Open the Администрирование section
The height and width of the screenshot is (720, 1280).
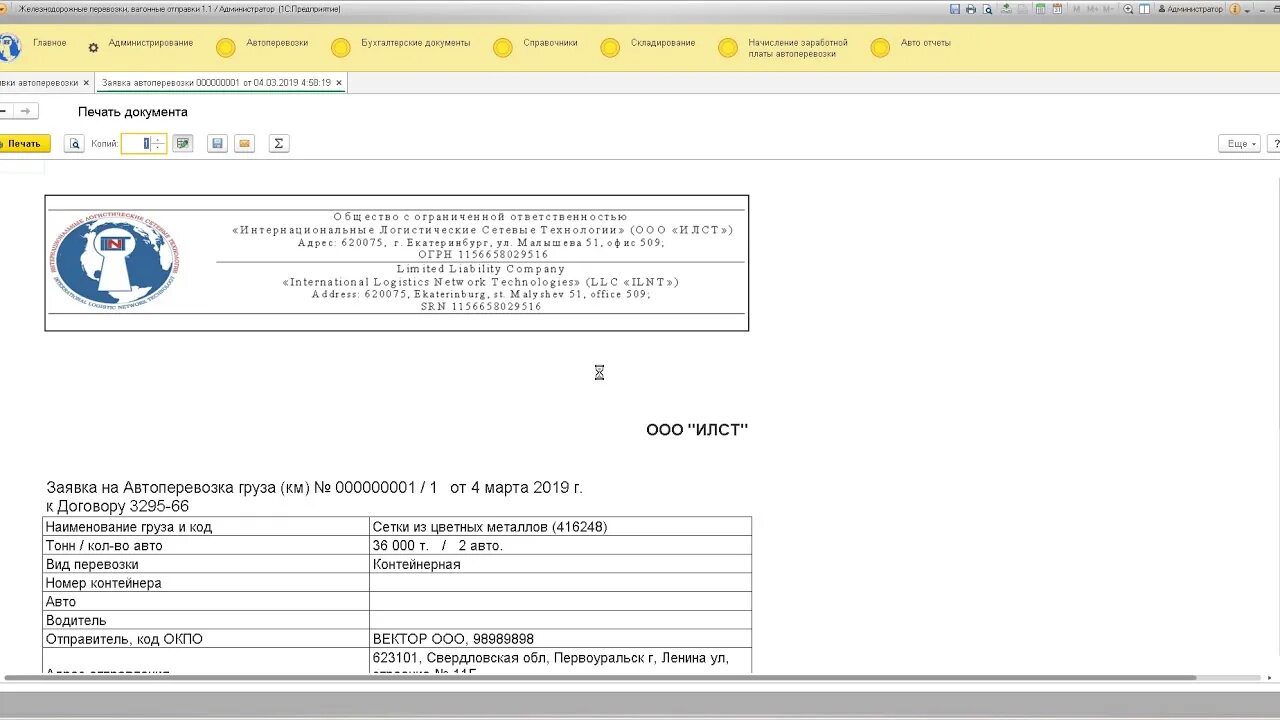point(151,43)
